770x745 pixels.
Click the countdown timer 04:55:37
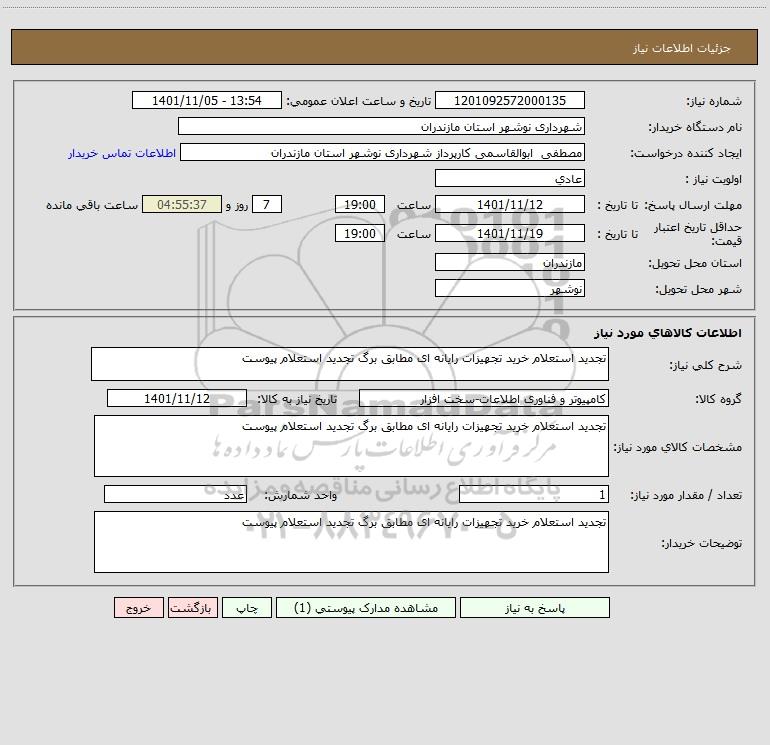(182, 204)
